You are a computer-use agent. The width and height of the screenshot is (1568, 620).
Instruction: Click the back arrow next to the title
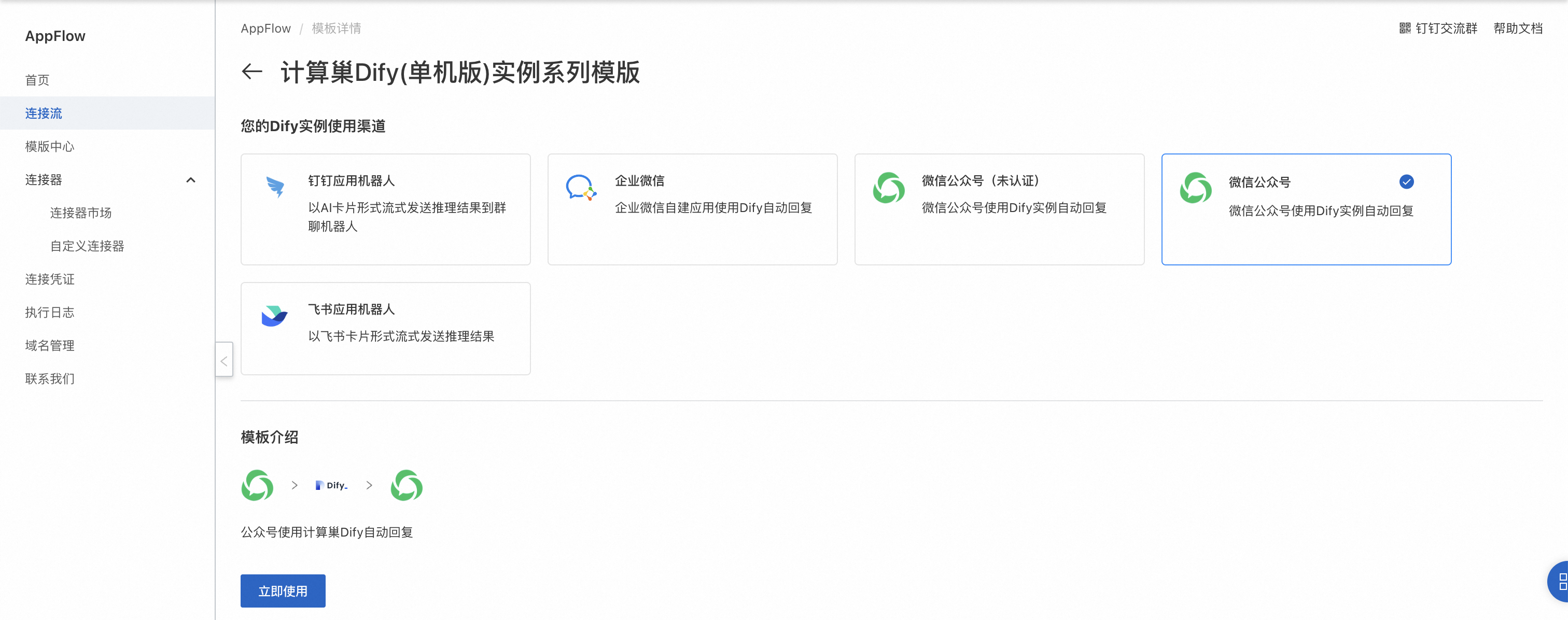(252, 72)
